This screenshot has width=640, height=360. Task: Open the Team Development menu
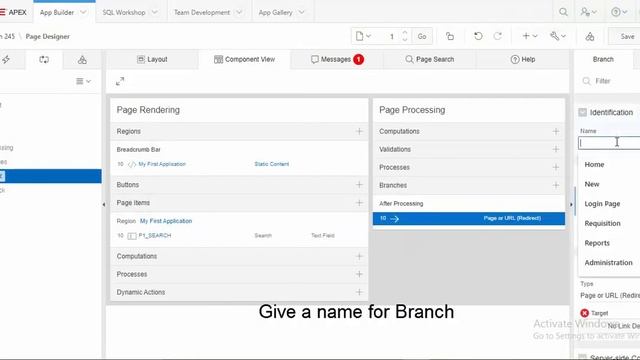[202, 12]
